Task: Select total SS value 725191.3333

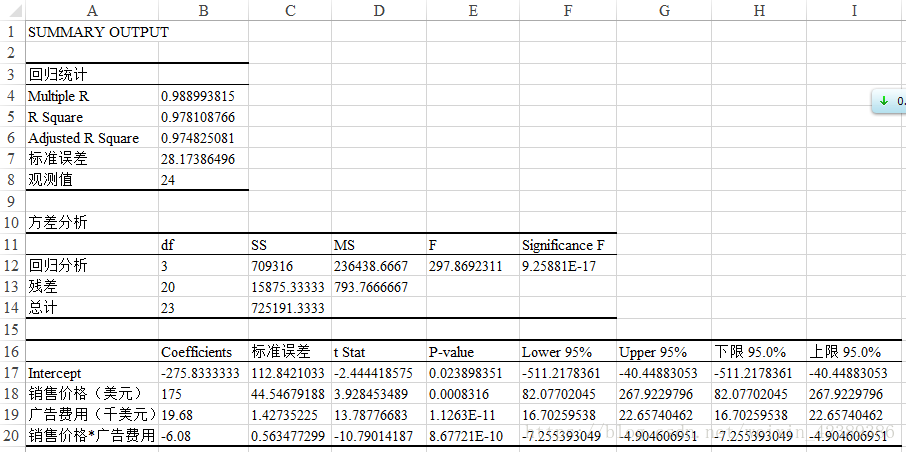Action: pyautogui.click(x=290, y=307)
